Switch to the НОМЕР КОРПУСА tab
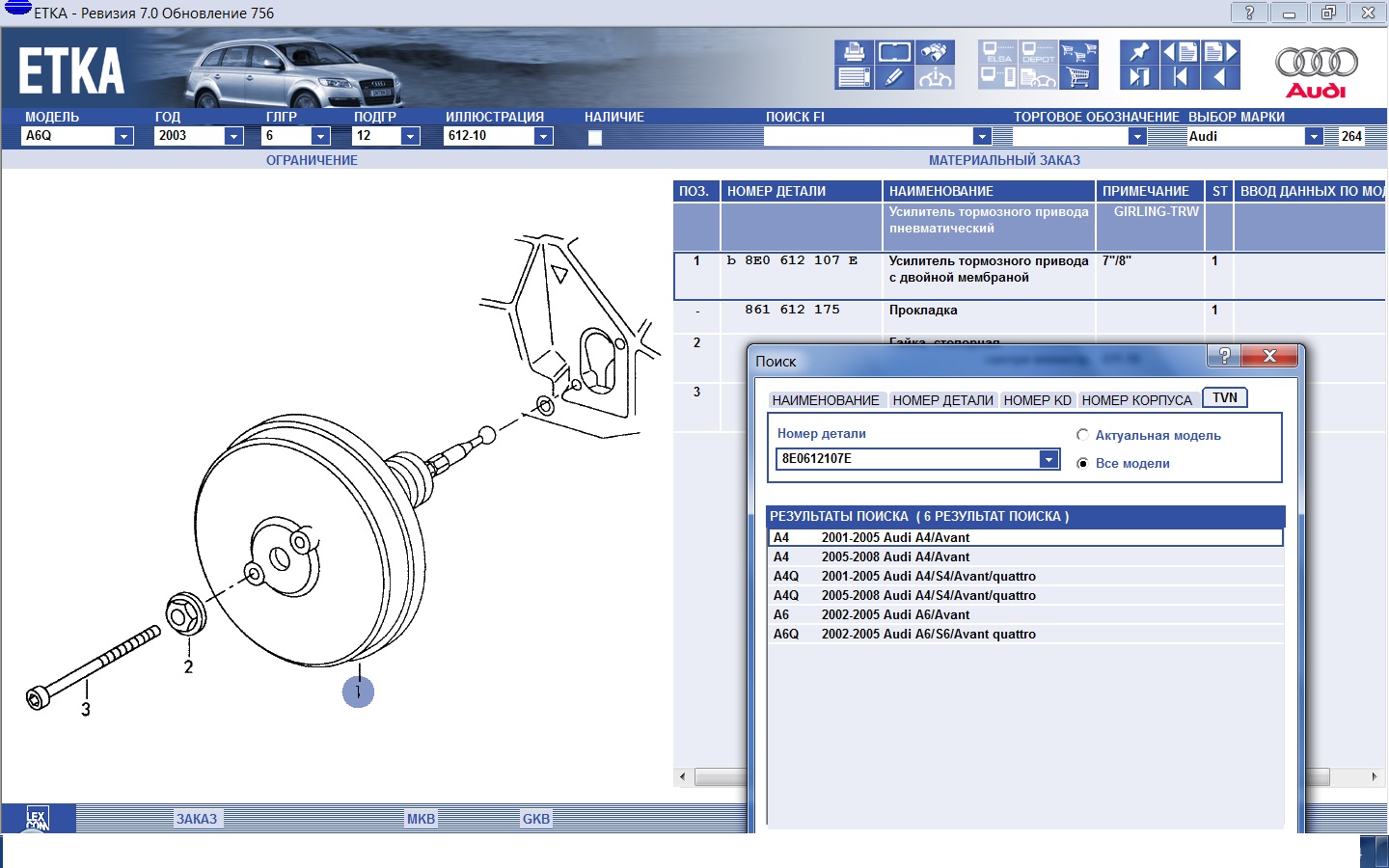The width and height of the screenshot is (1389, 868). click(1136, 400)
